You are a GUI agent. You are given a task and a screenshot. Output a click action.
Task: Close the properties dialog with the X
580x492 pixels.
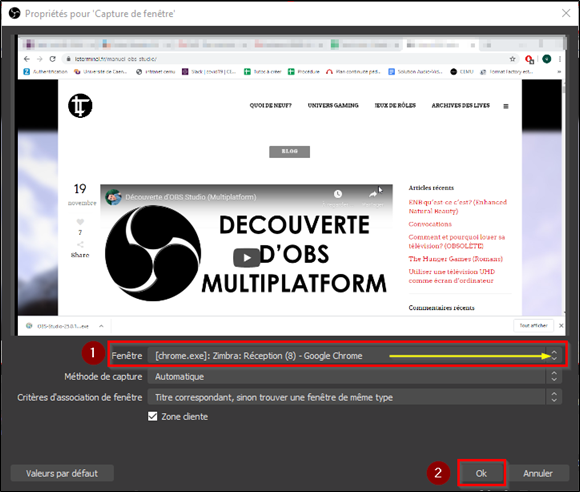(x=566, y=13)
